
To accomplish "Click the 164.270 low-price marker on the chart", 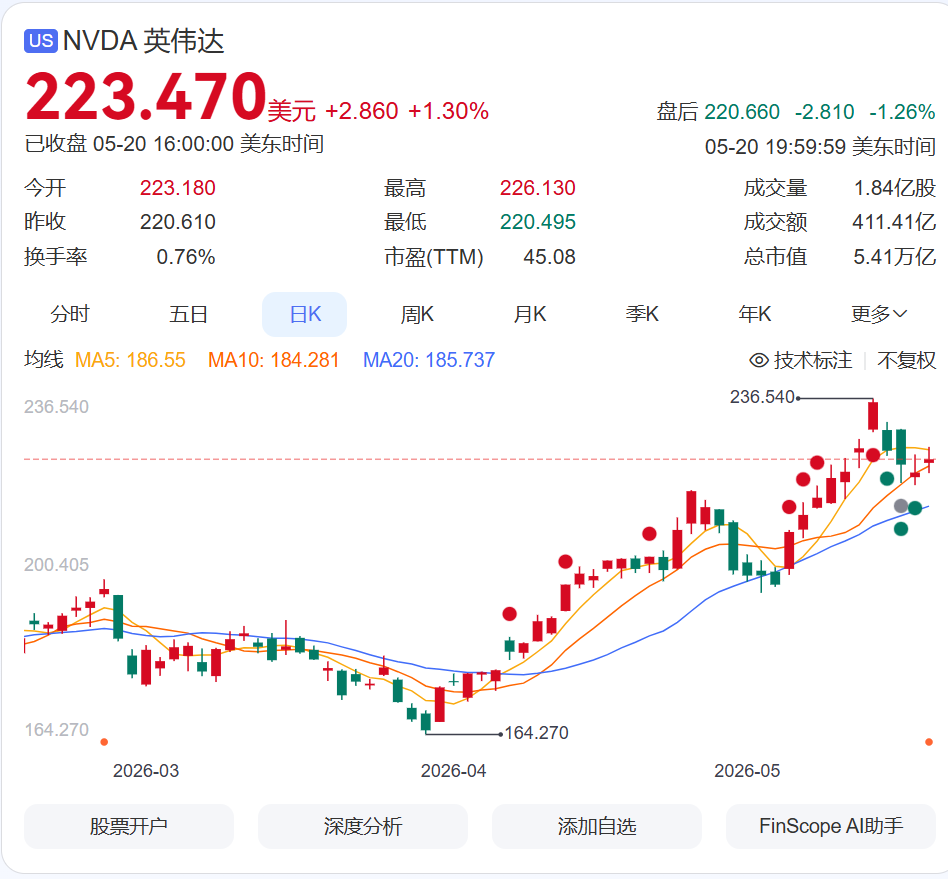I will point(536,733).
